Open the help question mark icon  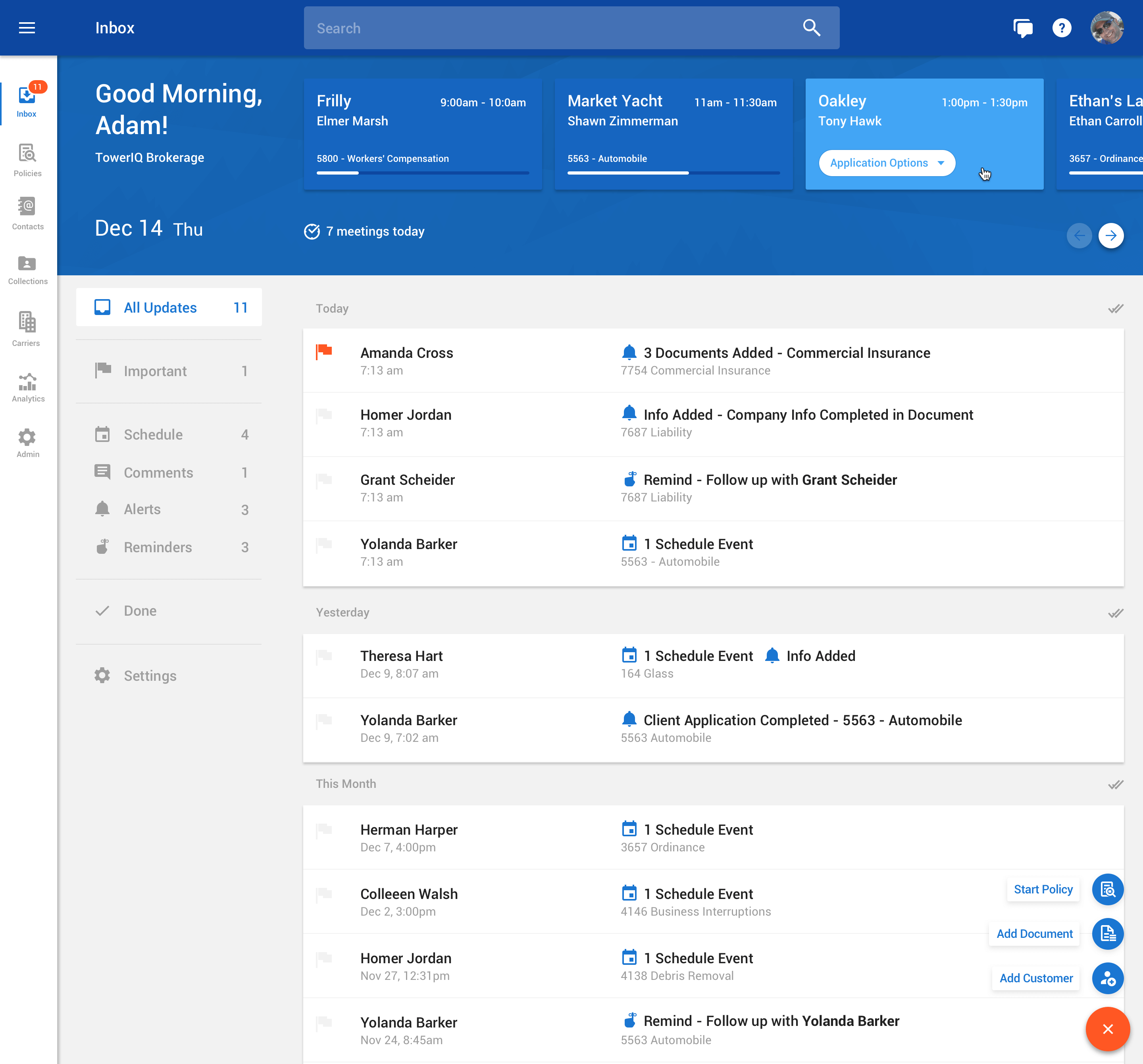[x=1061, y=28]
